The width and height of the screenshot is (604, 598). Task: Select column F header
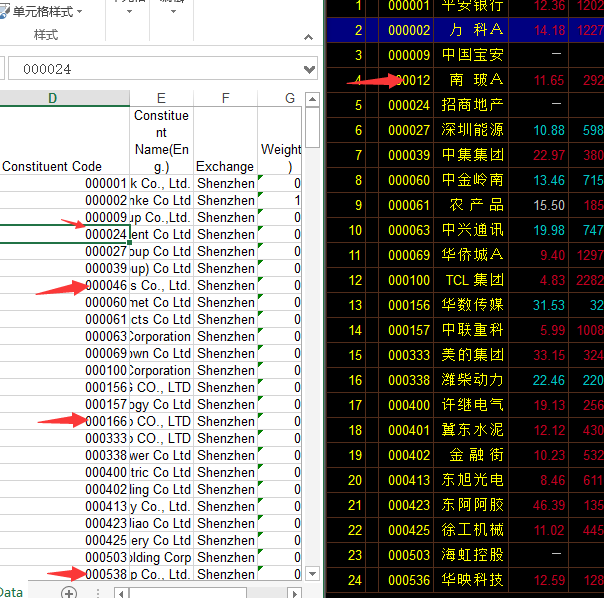tap(225, 98)
